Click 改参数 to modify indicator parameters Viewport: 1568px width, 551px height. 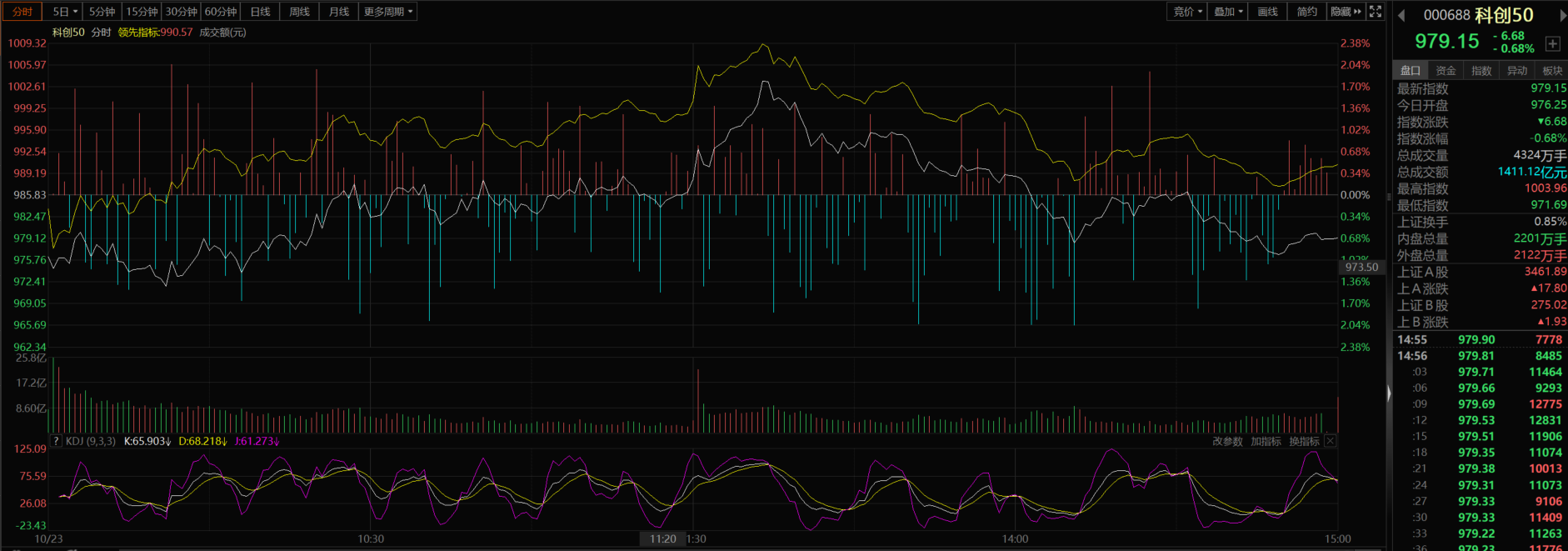pyautogui.click(x=1227, y=441)
